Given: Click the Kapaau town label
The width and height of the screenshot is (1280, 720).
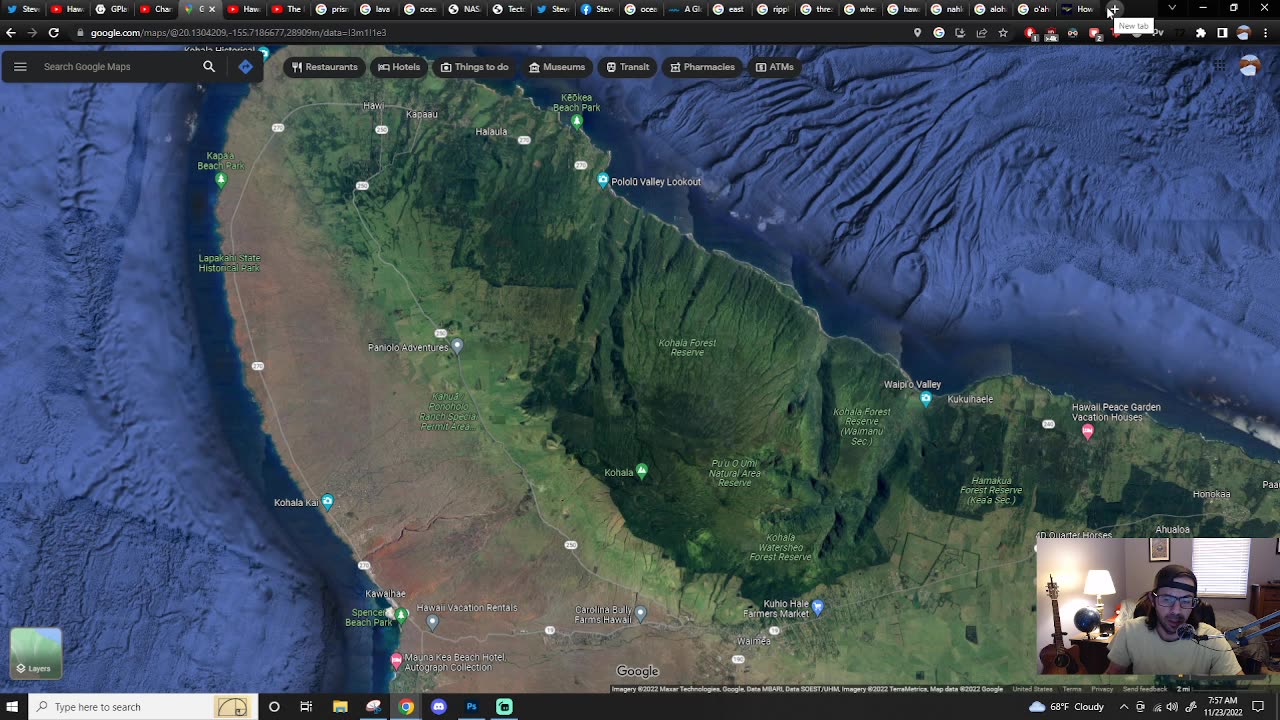Looking at the screenshot, I should (422, 114).
